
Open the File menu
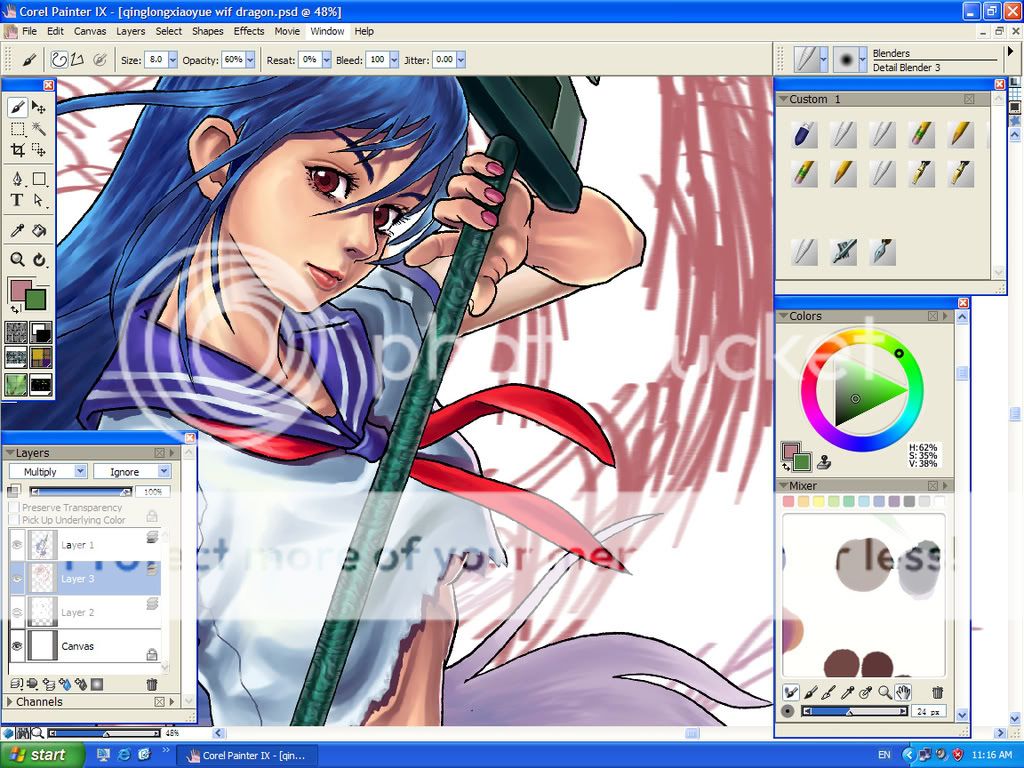(x=29, y=31)
